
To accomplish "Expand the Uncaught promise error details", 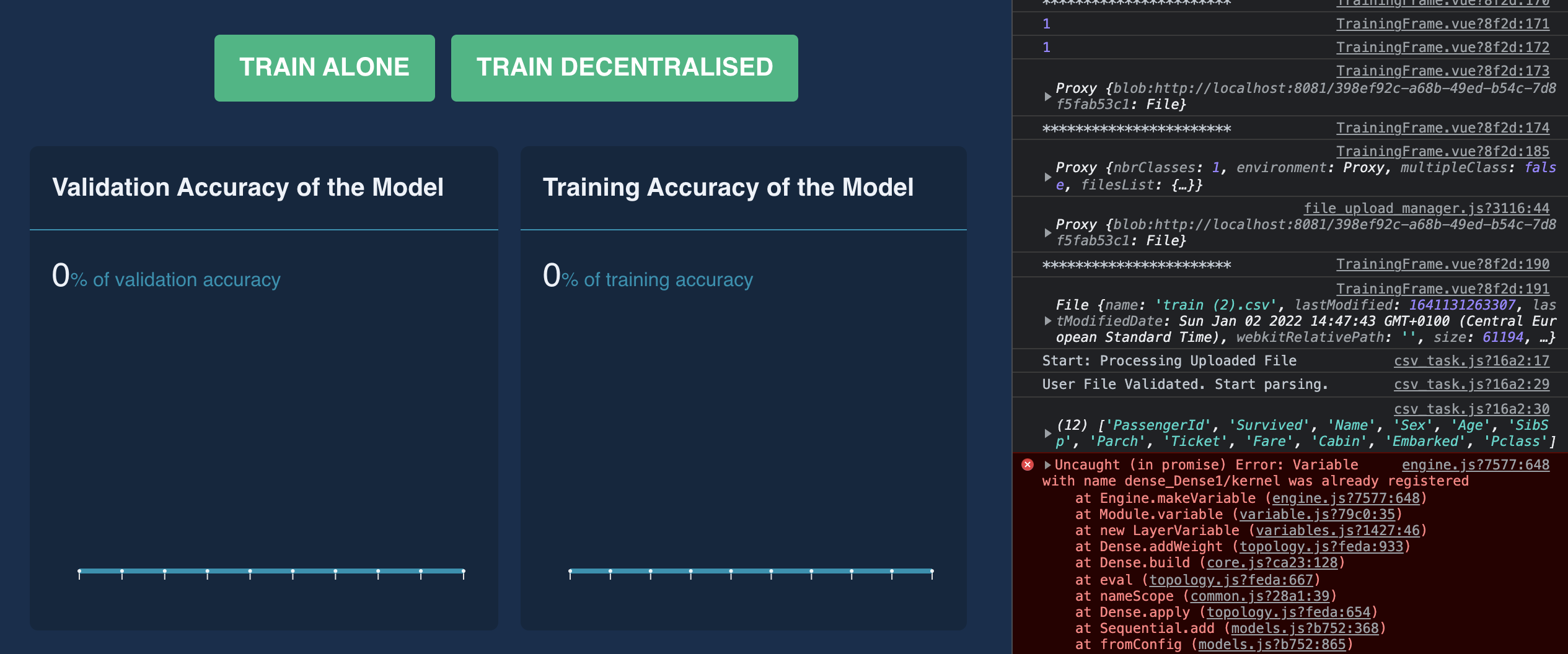I will point(1047,464).
